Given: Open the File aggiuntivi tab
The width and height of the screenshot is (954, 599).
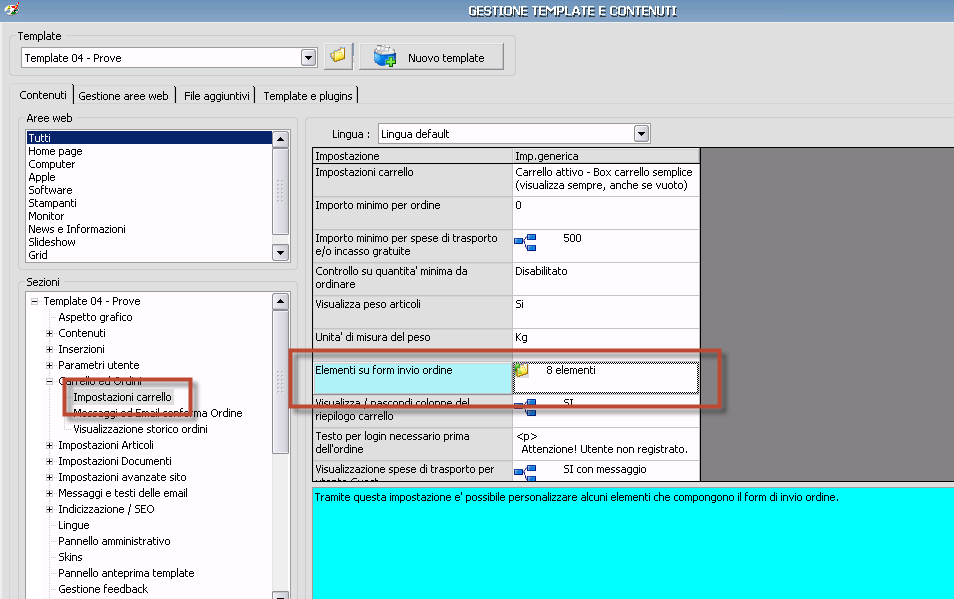Looking at the screenshot, I should click(x=217, y=96).
